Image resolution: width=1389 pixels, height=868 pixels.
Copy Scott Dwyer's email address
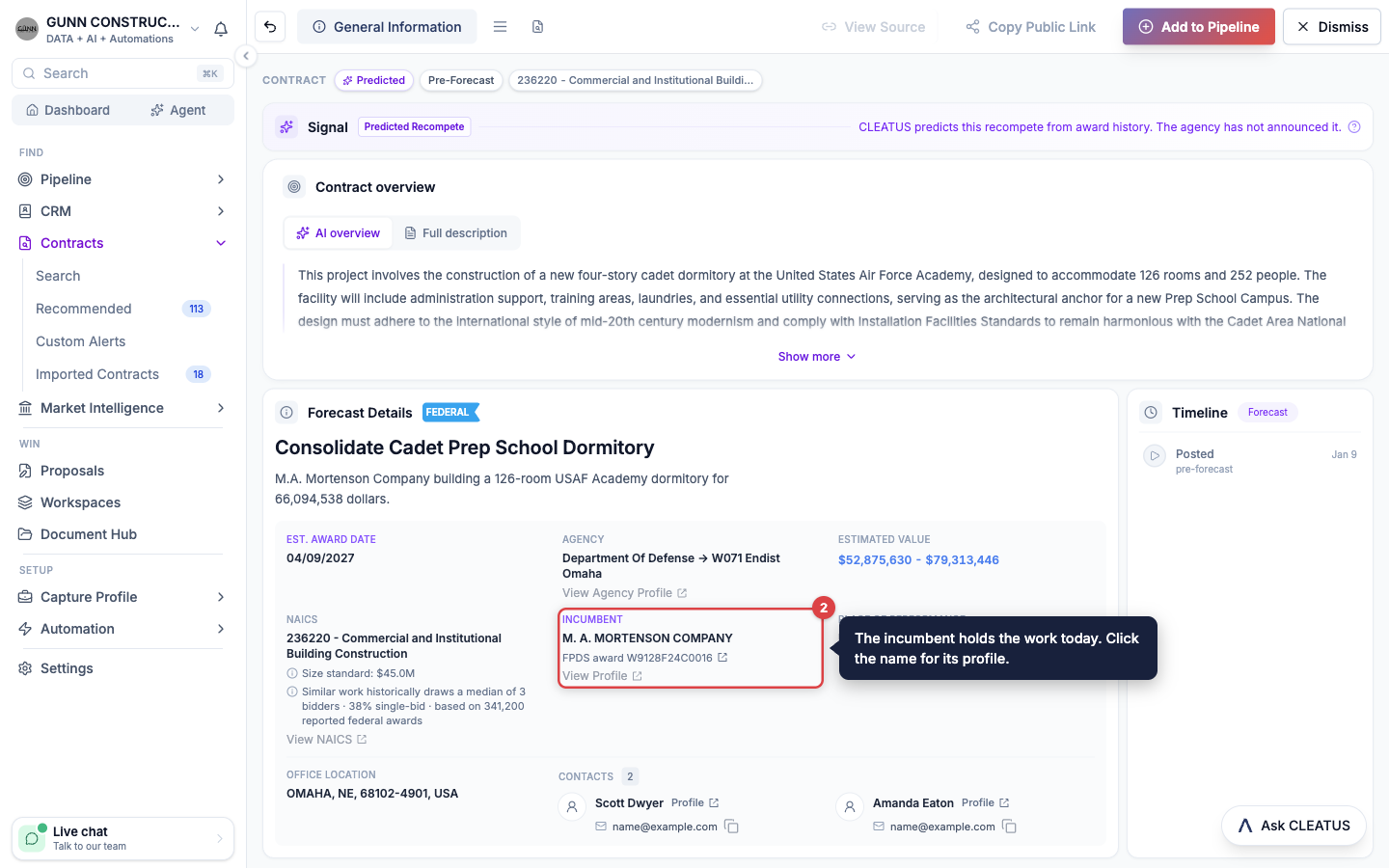point(732,827)
